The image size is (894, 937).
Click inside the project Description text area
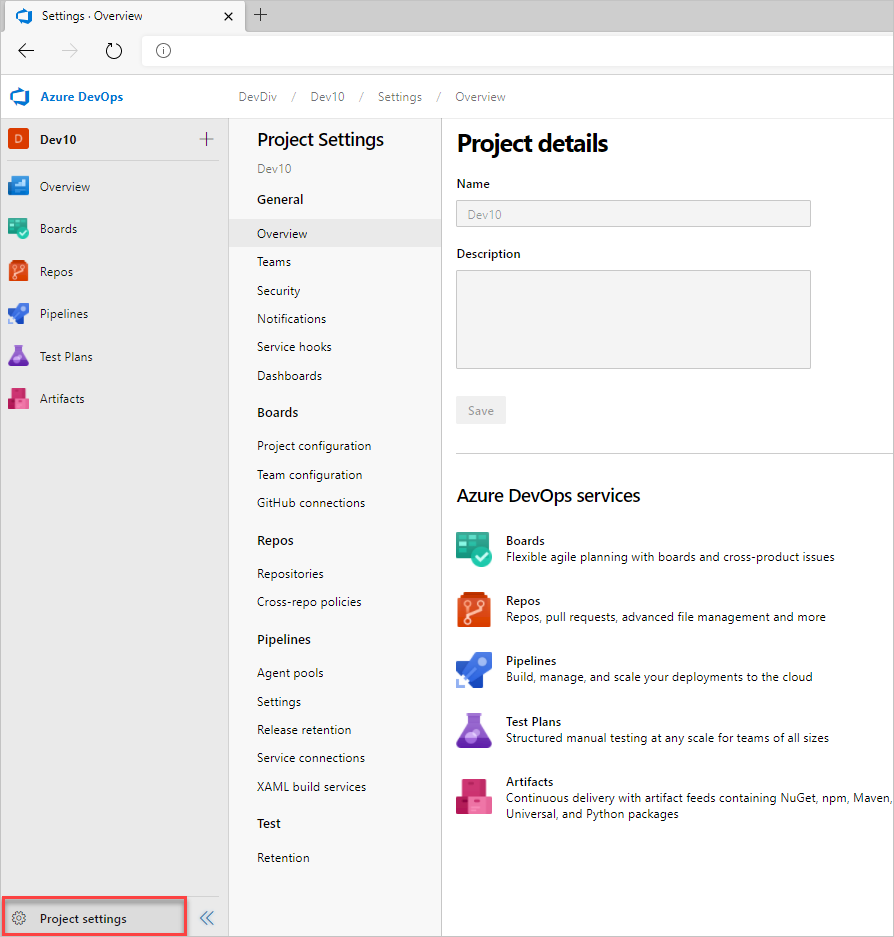click(x=632, y=318)
